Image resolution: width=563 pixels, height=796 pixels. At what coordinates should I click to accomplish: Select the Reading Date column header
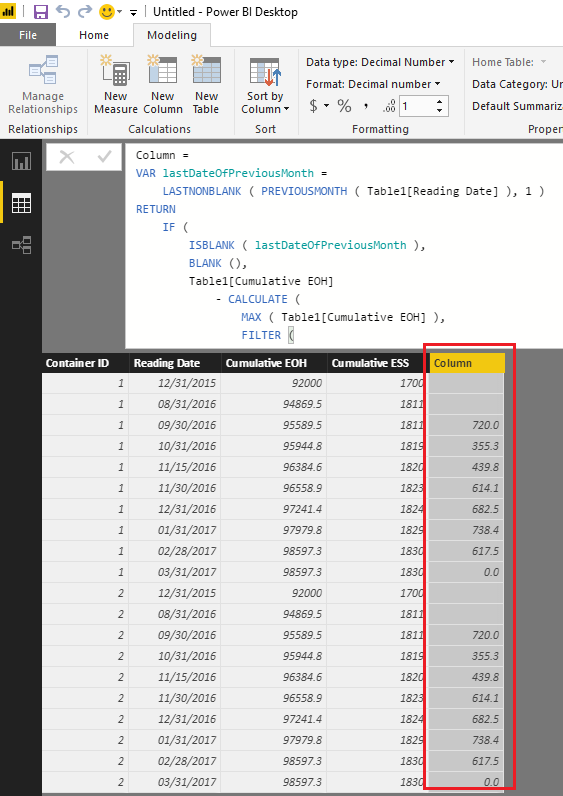point(175,363)
